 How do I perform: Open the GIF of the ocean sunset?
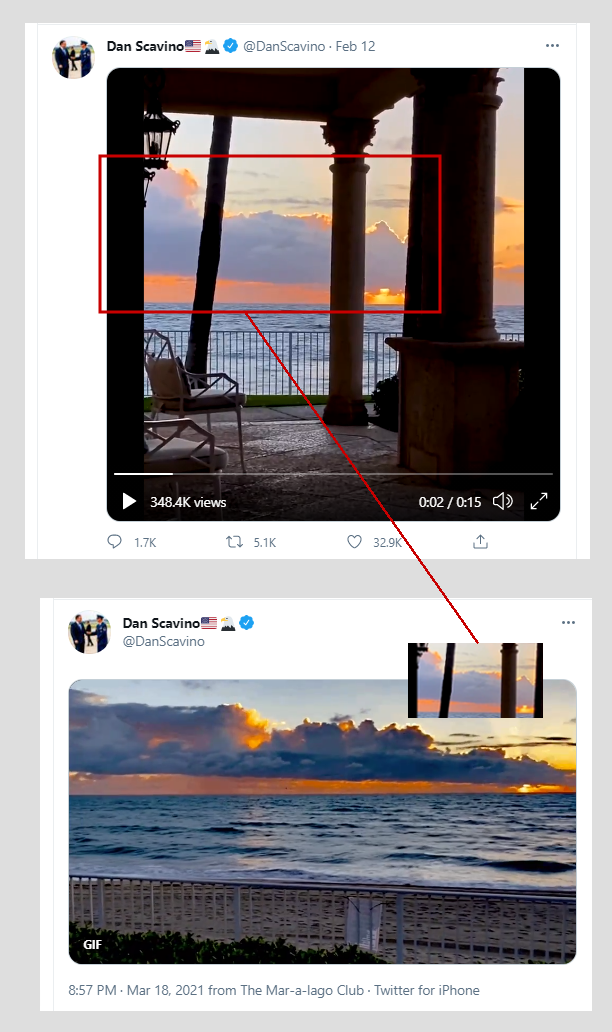pos(322,821)
